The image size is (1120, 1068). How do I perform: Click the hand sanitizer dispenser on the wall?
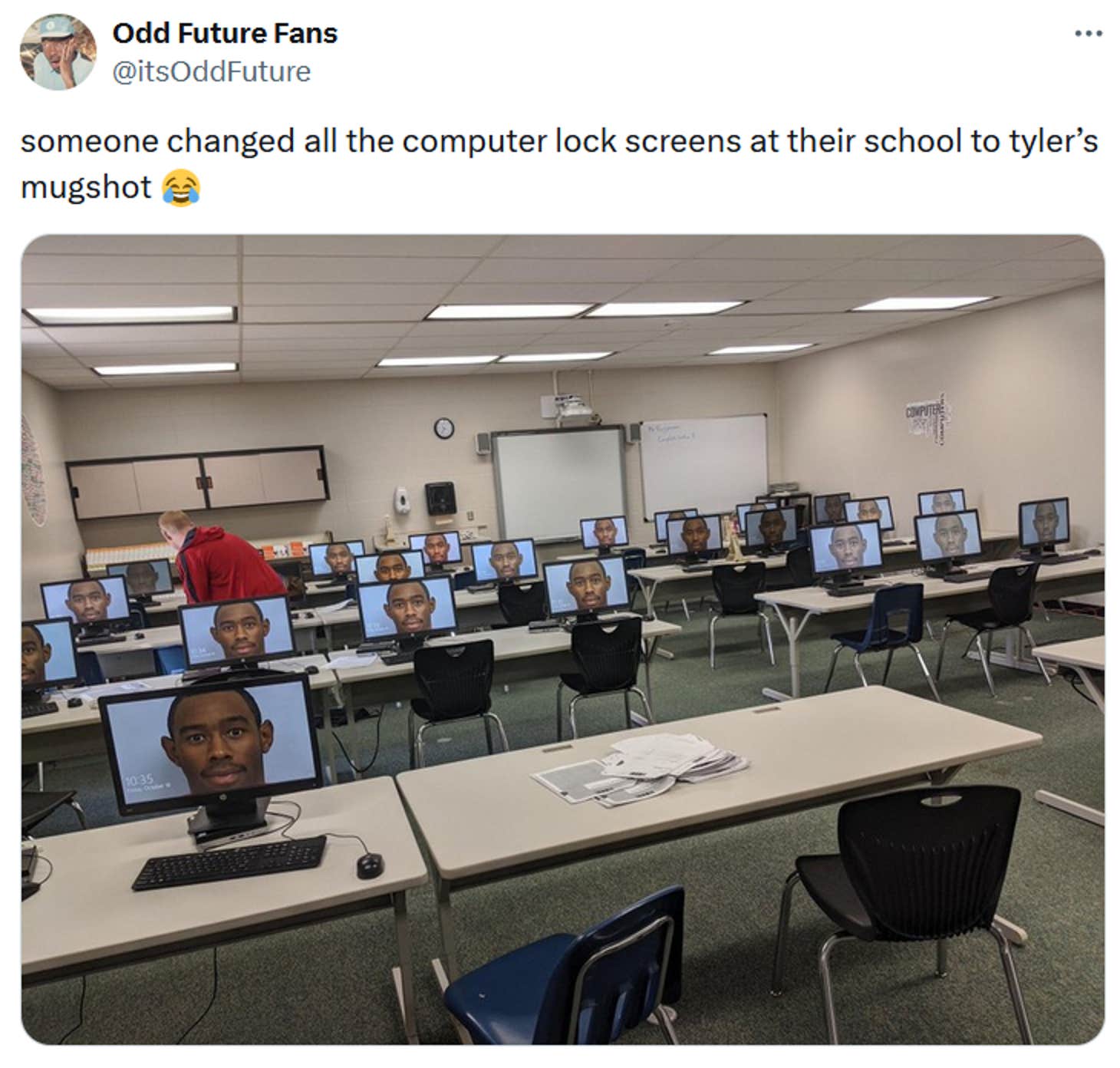point(401,499)
